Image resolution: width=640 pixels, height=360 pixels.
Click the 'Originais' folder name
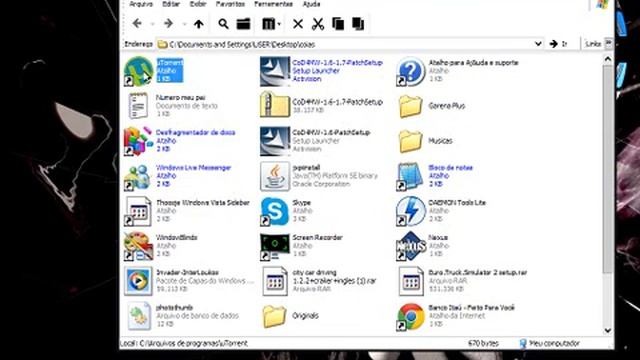pyautogui.click(x=305, y=316)
